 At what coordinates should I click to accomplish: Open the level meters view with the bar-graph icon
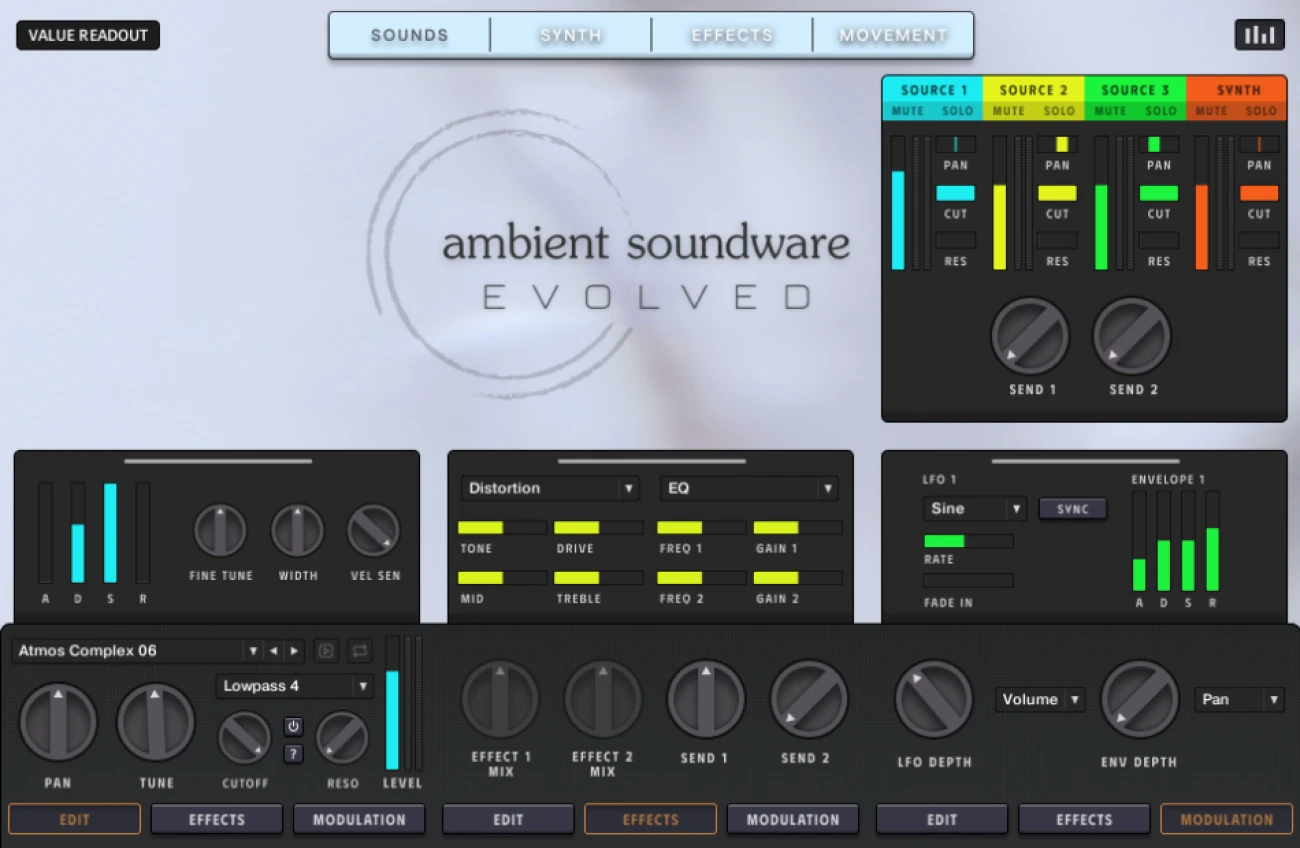click(1259, 34)
